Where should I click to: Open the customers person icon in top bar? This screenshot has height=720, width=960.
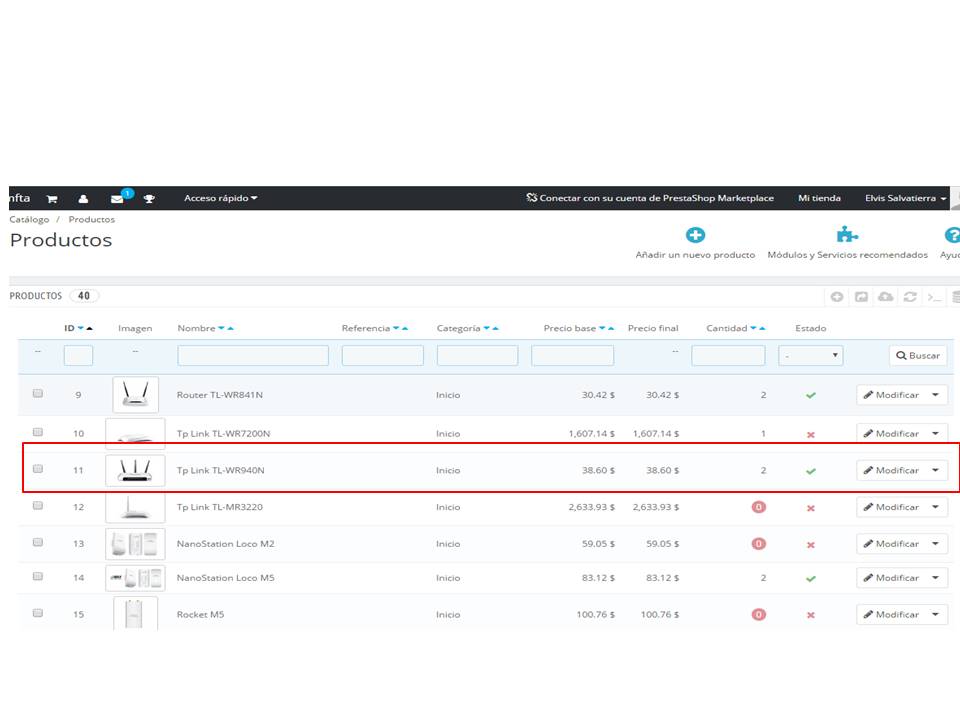pyautogui.click(x=83, y=199)
